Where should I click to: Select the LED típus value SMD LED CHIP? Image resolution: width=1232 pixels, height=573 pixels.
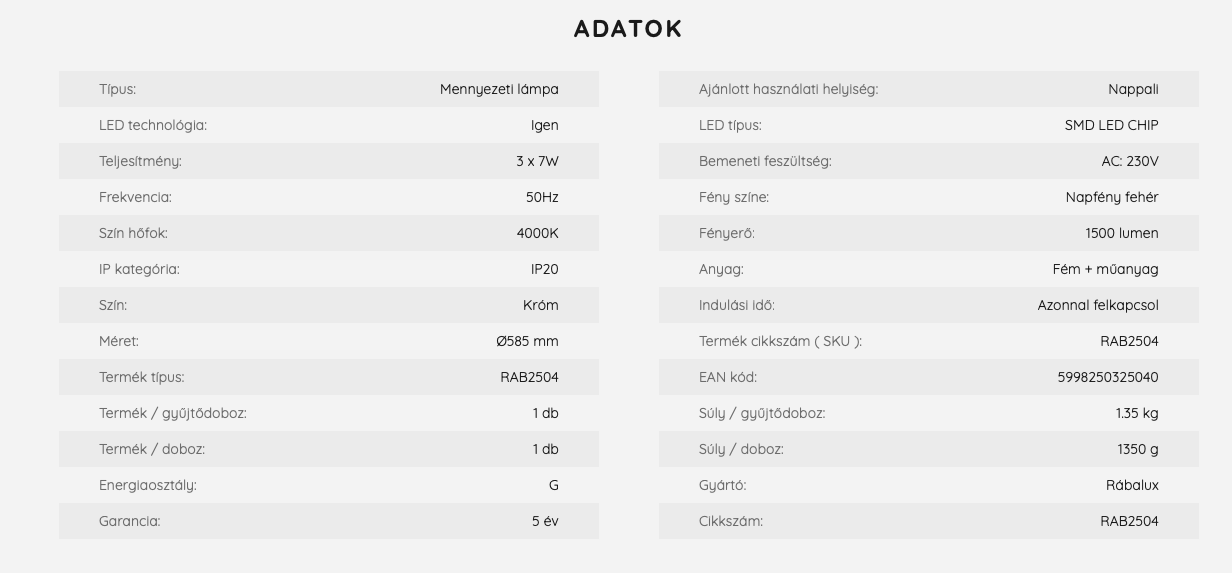tap(1112, 125)
